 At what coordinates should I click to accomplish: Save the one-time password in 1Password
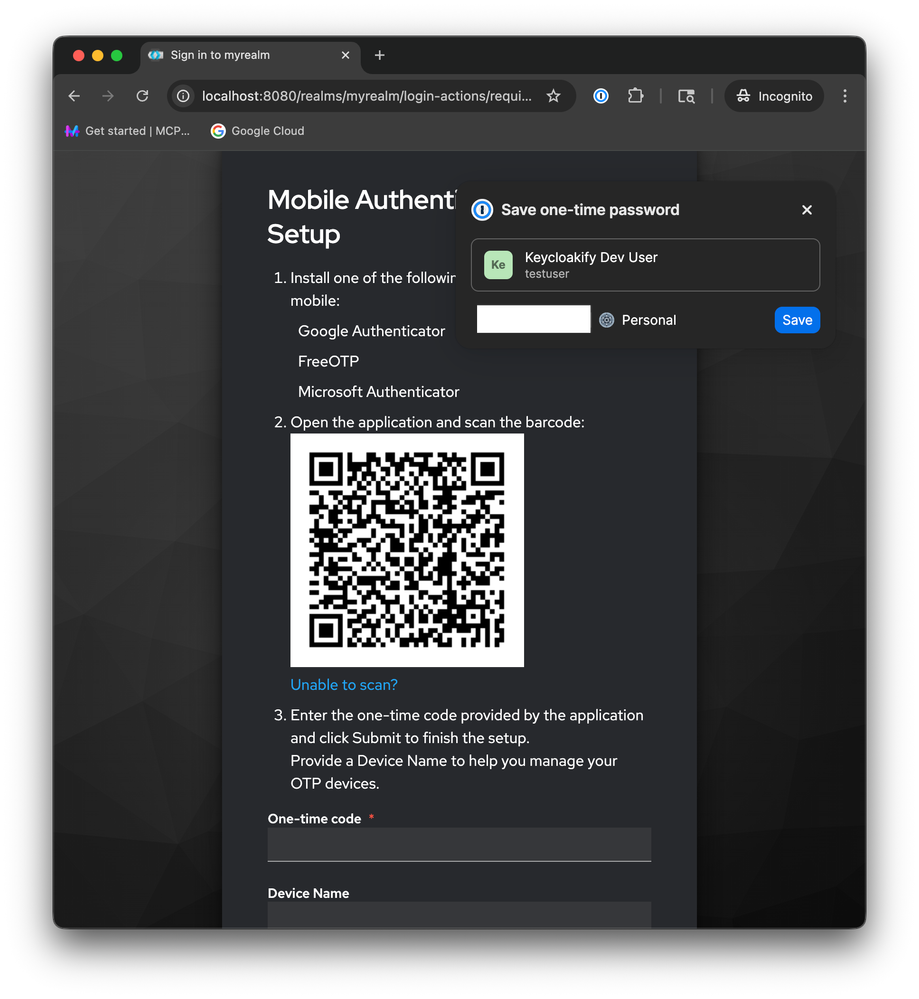pos(796,320)
